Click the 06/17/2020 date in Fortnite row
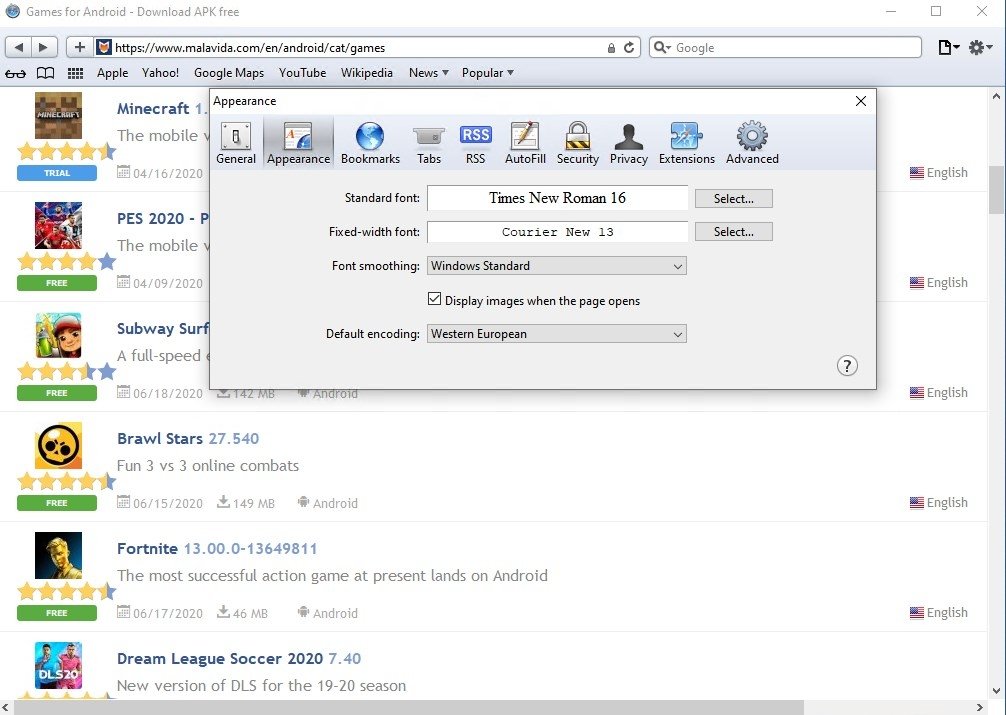Viewport: 1006px width, 715px height. tap(167, 614)
